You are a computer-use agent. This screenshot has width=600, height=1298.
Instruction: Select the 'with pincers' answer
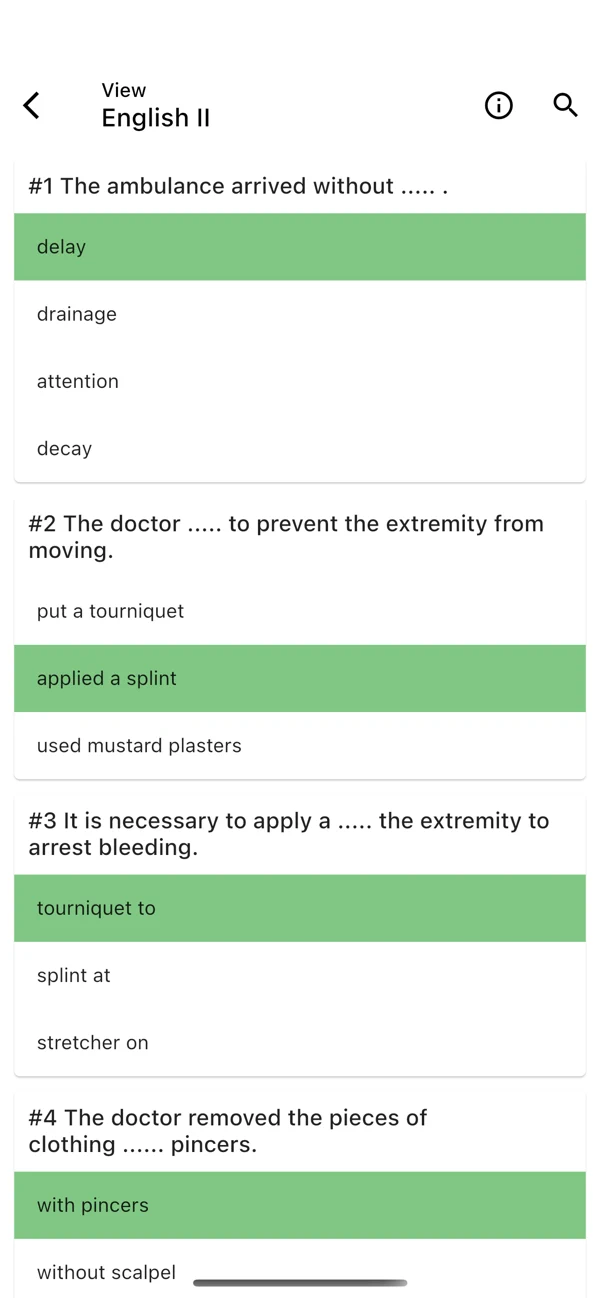[300, 1205]
